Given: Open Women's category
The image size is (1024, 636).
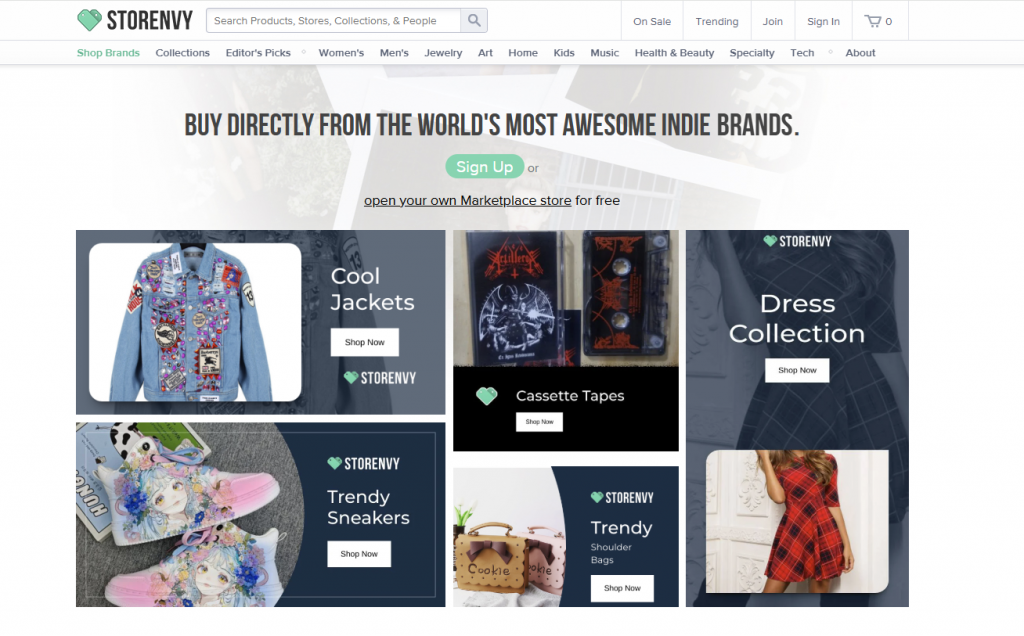Looking at the screenshot, I should pyautogui.click(x=341, y=53).
